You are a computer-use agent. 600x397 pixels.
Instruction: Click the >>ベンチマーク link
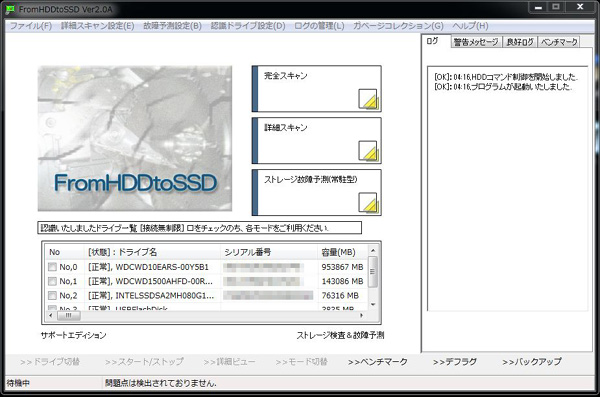(x=378, y=362)
